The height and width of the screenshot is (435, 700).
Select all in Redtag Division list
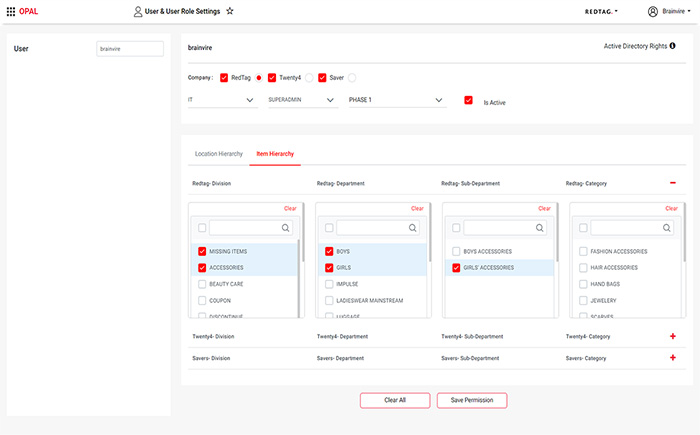(x=202, y=228)
